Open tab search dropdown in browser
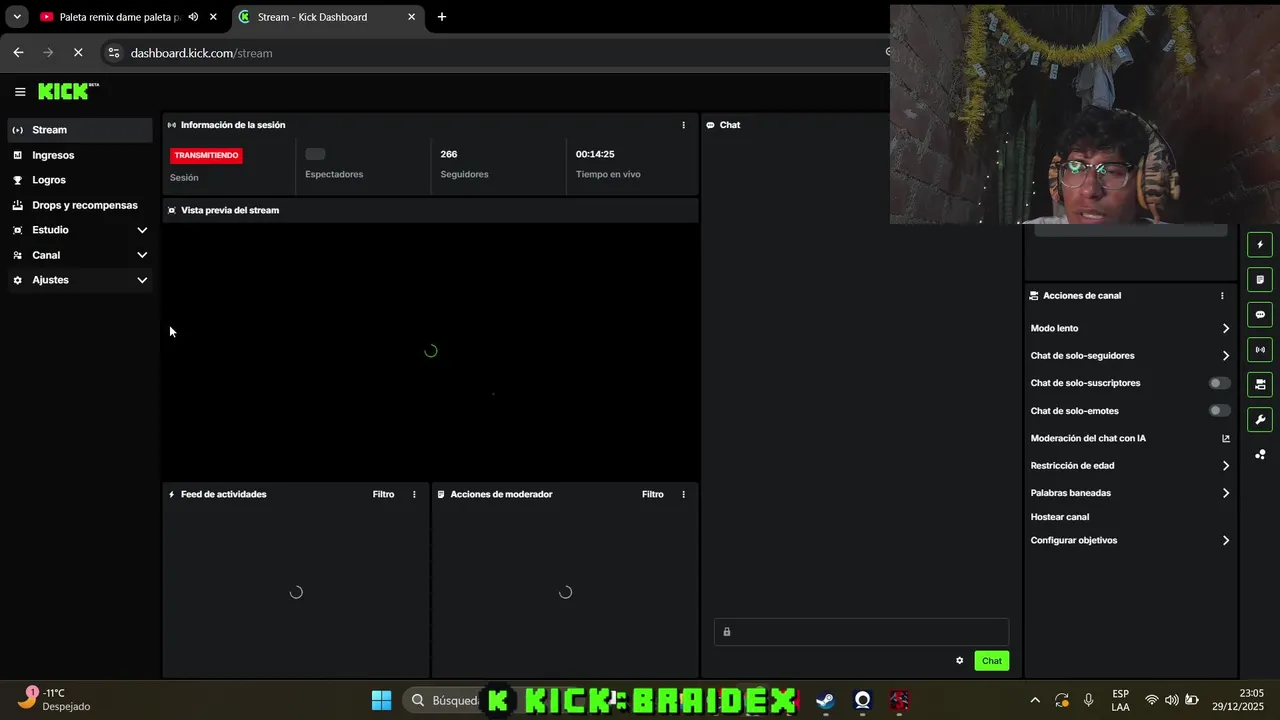 (x=17, y=17)
